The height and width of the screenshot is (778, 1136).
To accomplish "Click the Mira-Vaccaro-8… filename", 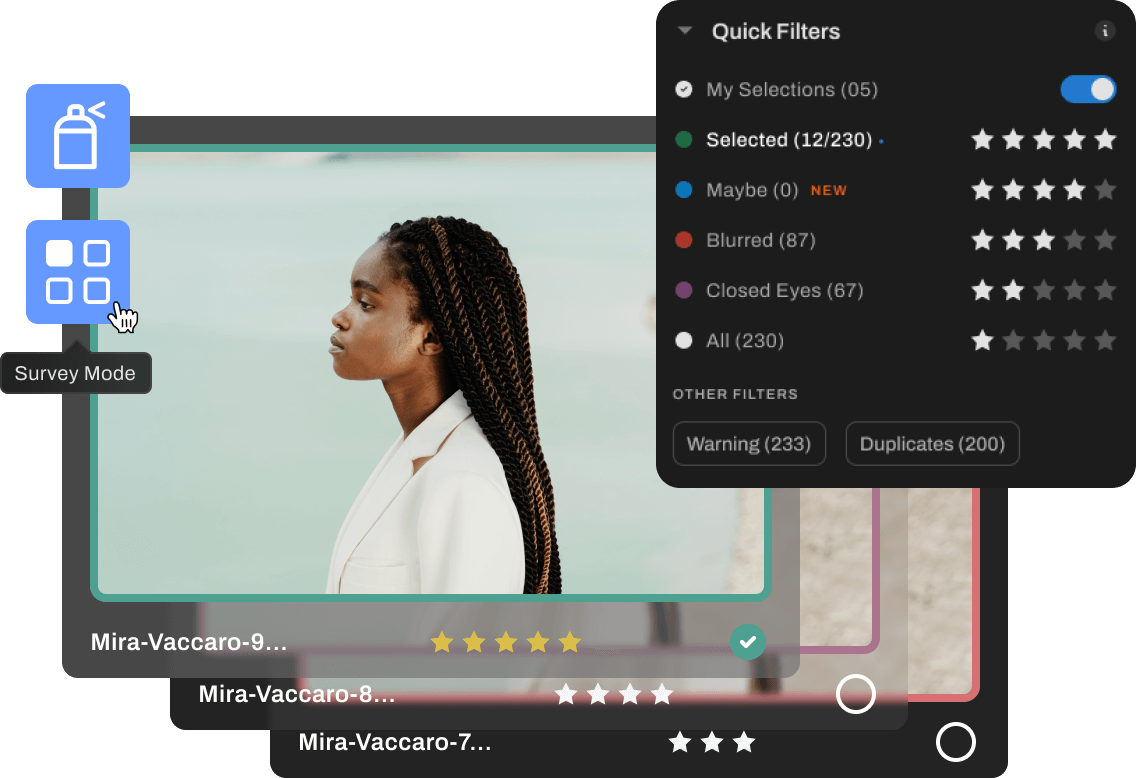I will coord(297,694).
